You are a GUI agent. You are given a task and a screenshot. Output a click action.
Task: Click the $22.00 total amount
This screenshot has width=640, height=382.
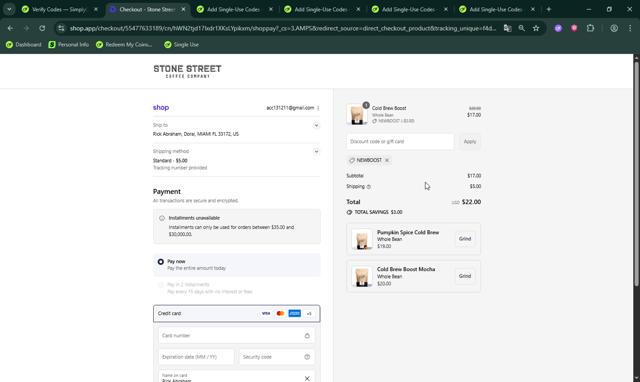(x=471, y=202)
